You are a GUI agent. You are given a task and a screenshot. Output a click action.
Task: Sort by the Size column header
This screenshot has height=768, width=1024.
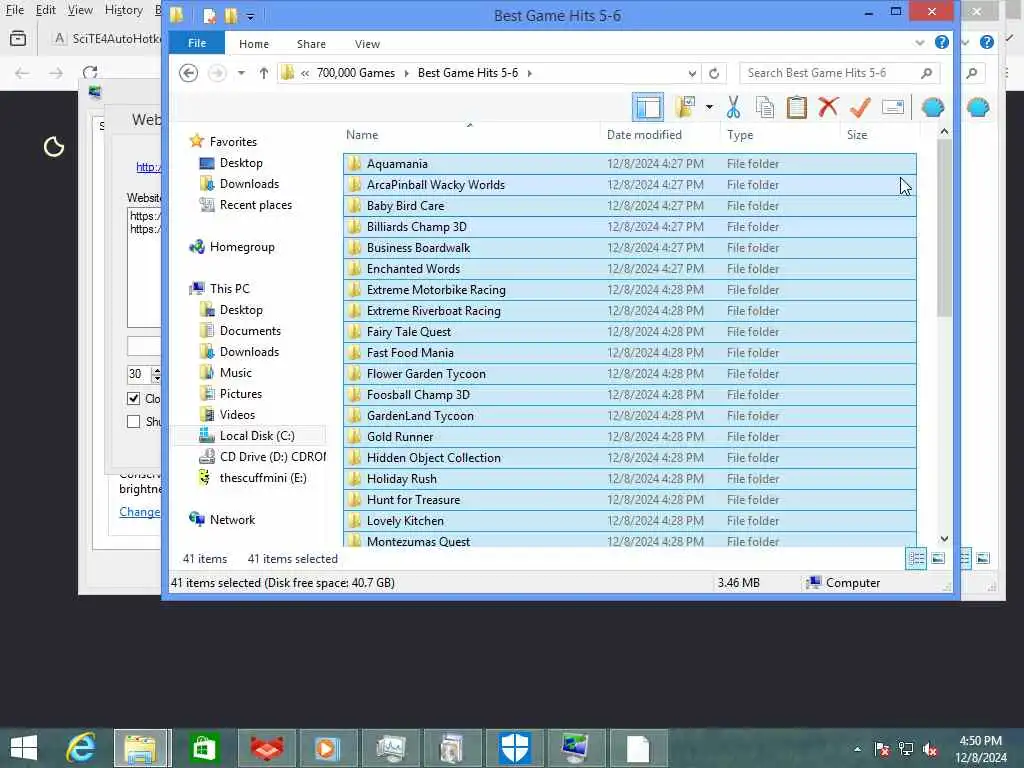(880, 135)
